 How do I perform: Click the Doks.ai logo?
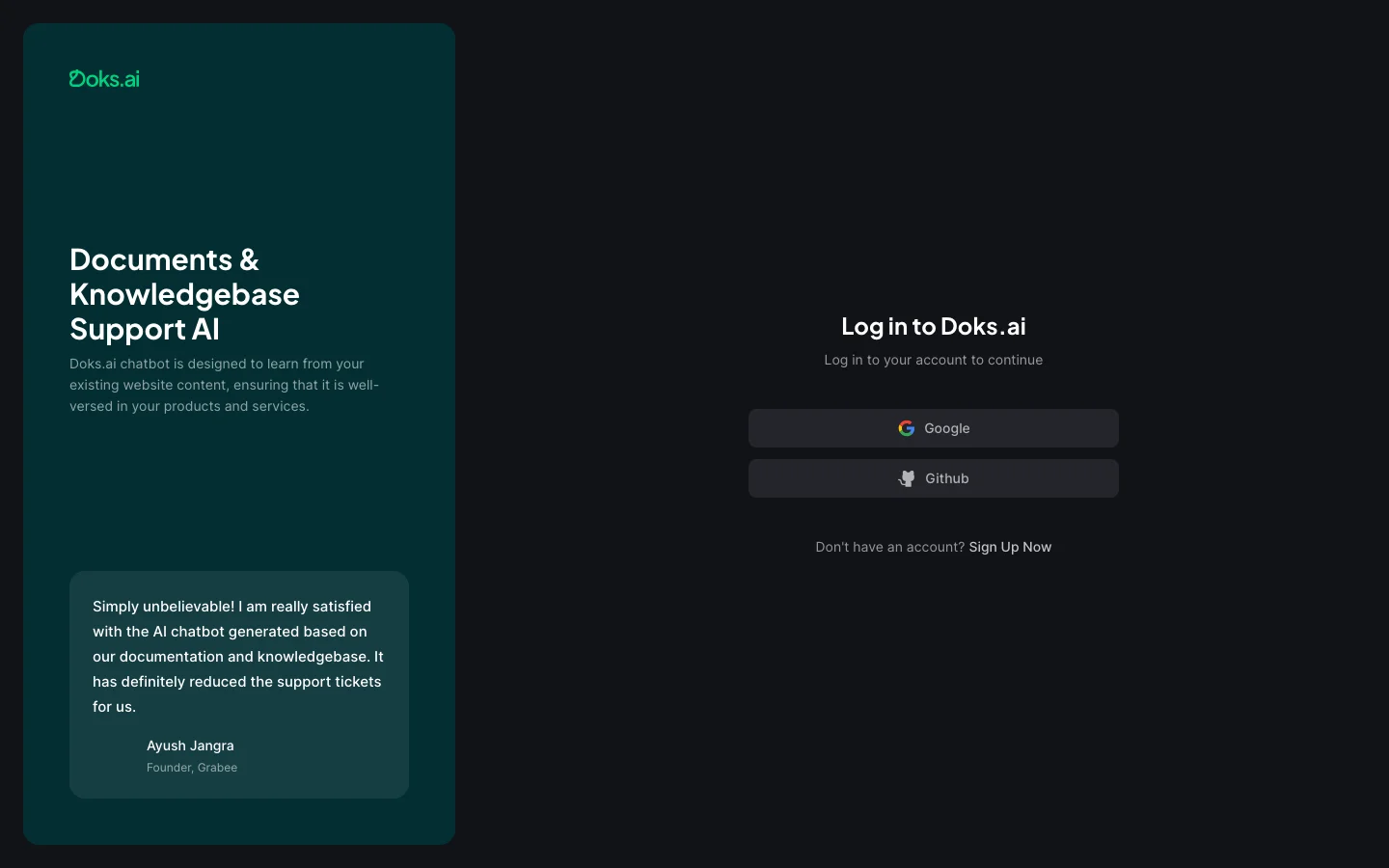(x=104, y=79)
